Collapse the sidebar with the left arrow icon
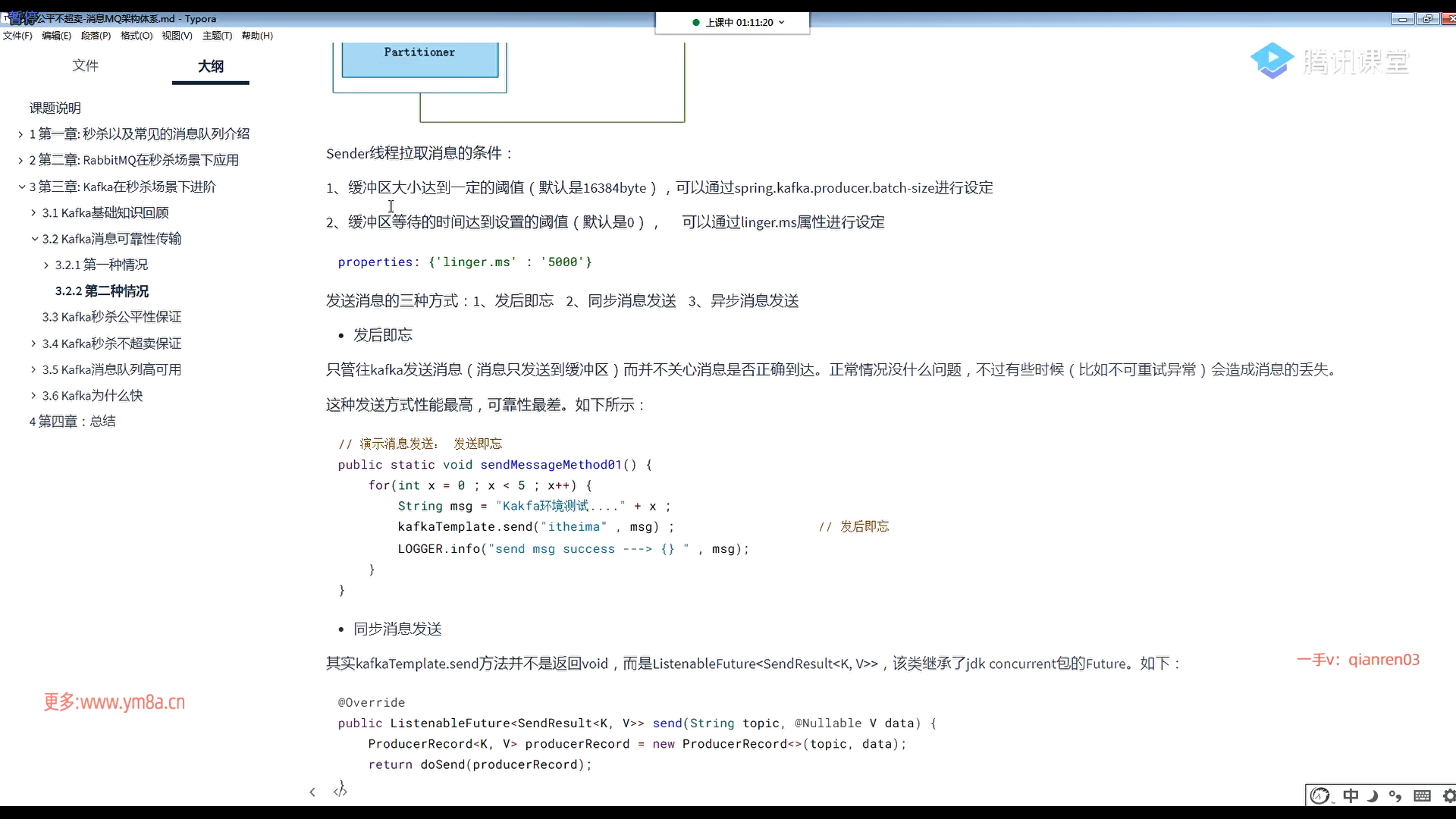 [312, 792]
